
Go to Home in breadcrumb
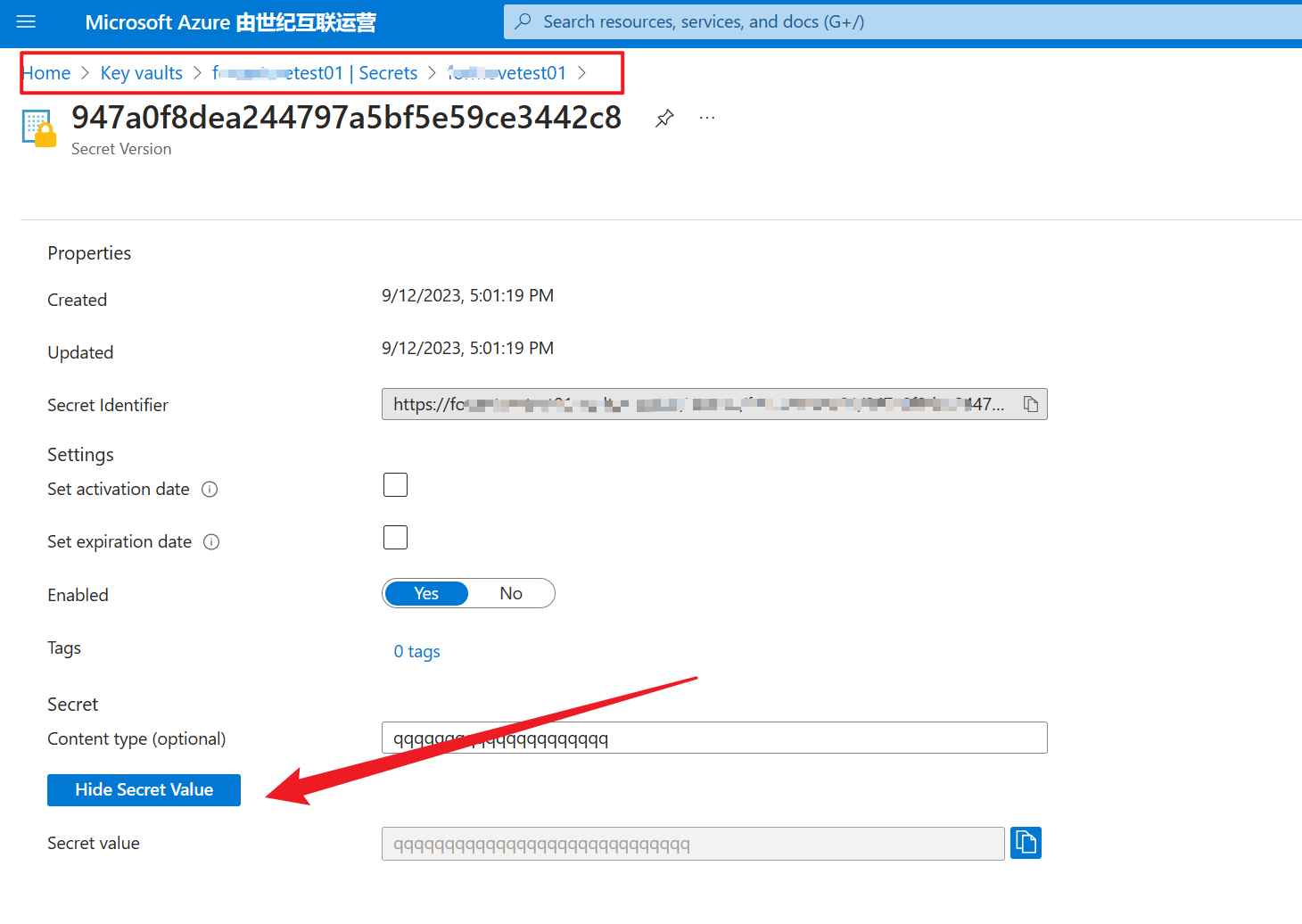46,73
